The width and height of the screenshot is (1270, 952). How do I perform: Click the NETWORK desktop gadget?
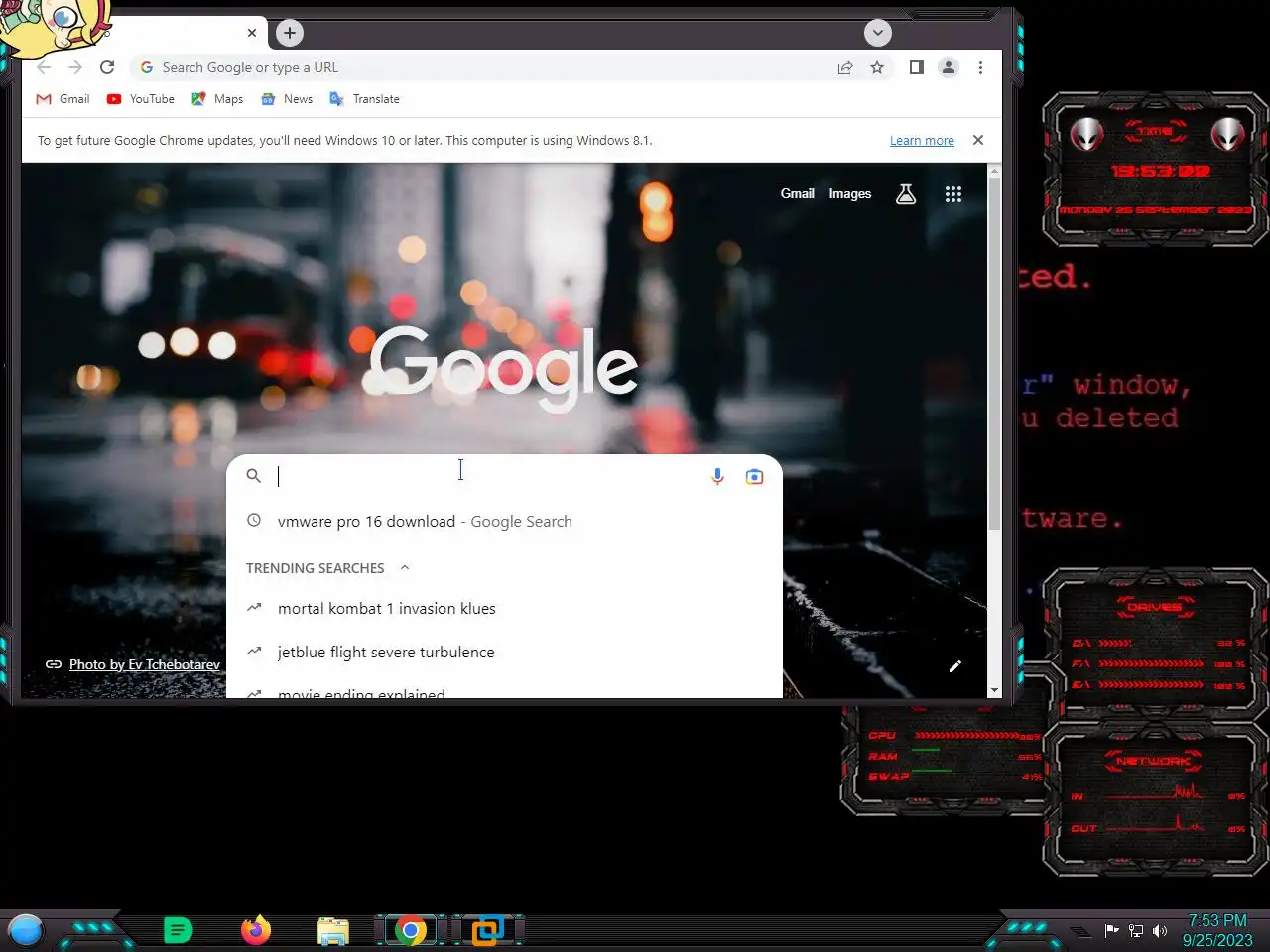(x=1156, y=798)
